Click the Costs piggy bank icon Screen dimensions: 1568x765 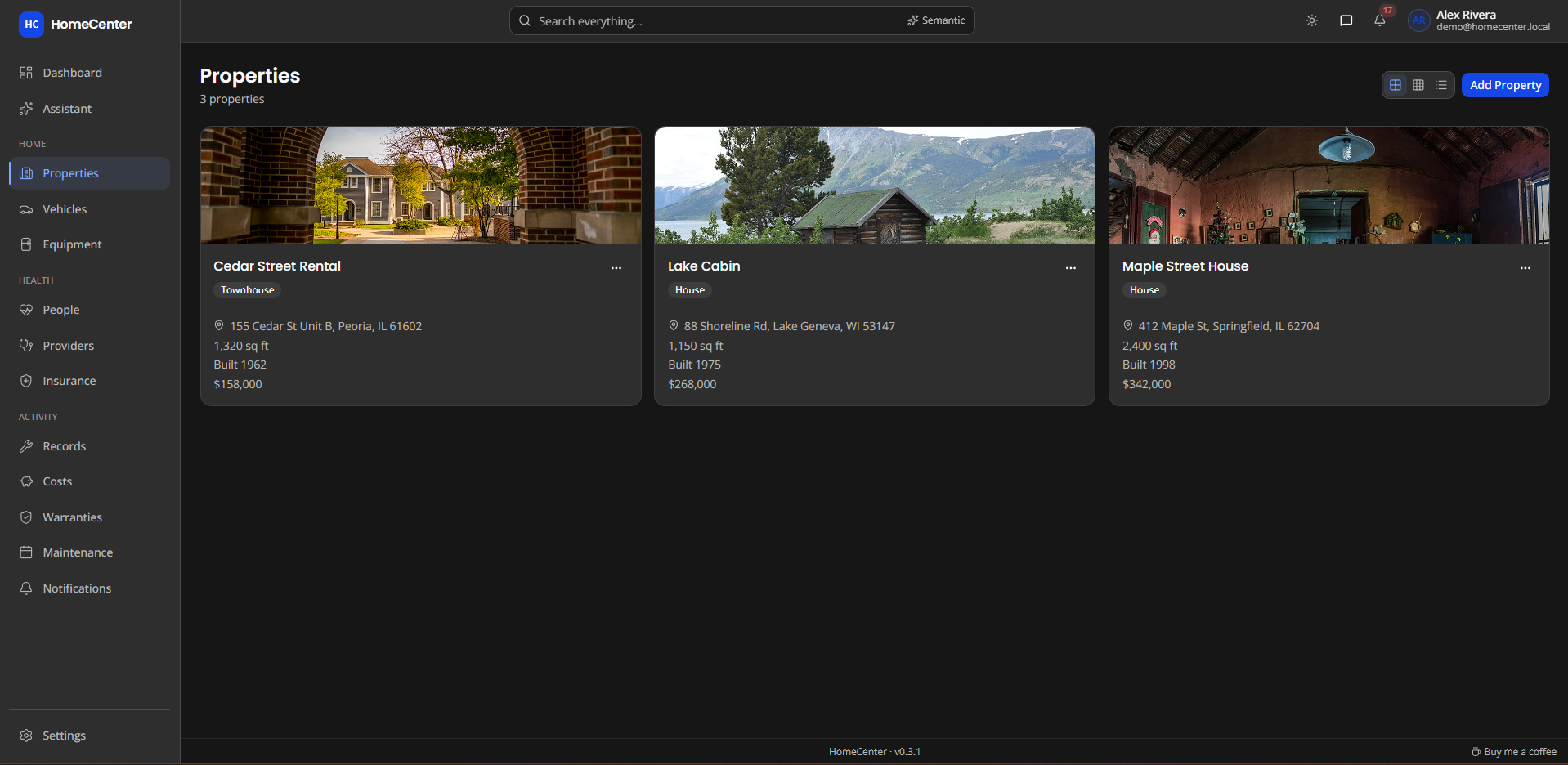(x=26, y=481)
